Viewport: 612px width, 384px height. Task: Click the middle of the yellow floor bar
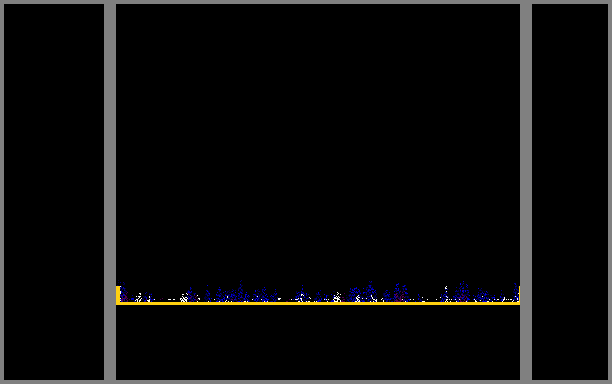click(318, 303)
